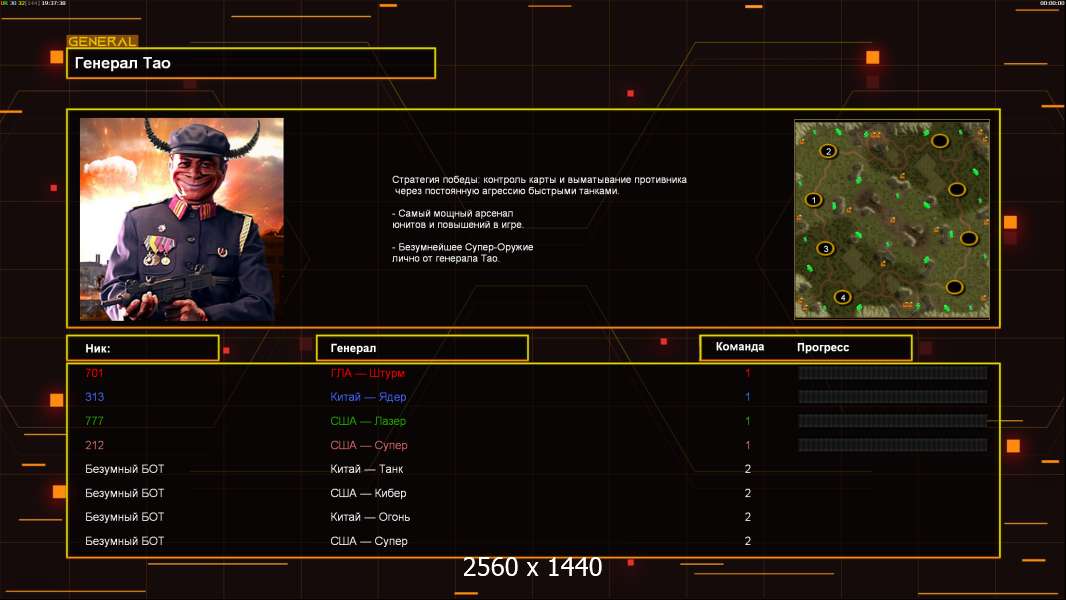Click team number 1 in the 701 row
1066x600 pixels.
(748, 373)
